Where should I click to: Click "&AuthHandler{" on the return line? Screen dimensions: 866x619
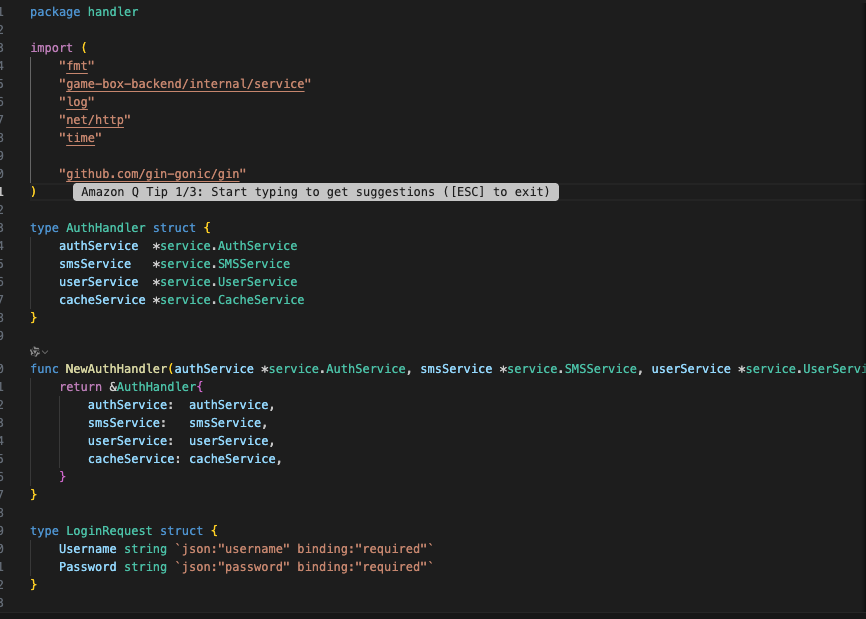[156, 387]
